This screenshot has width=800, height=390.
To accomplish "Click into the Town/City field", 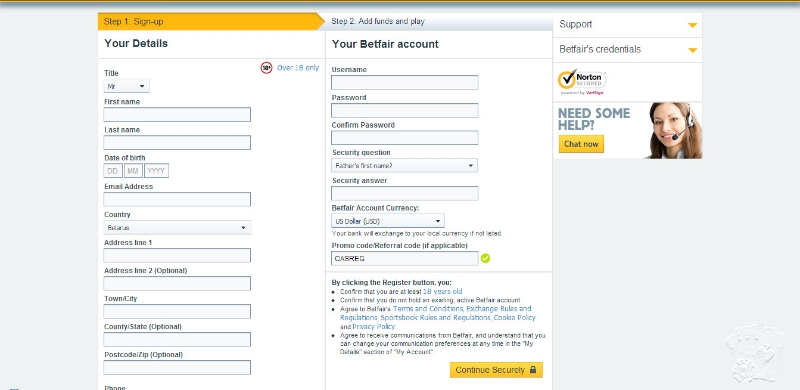I will tap(177, 311).
